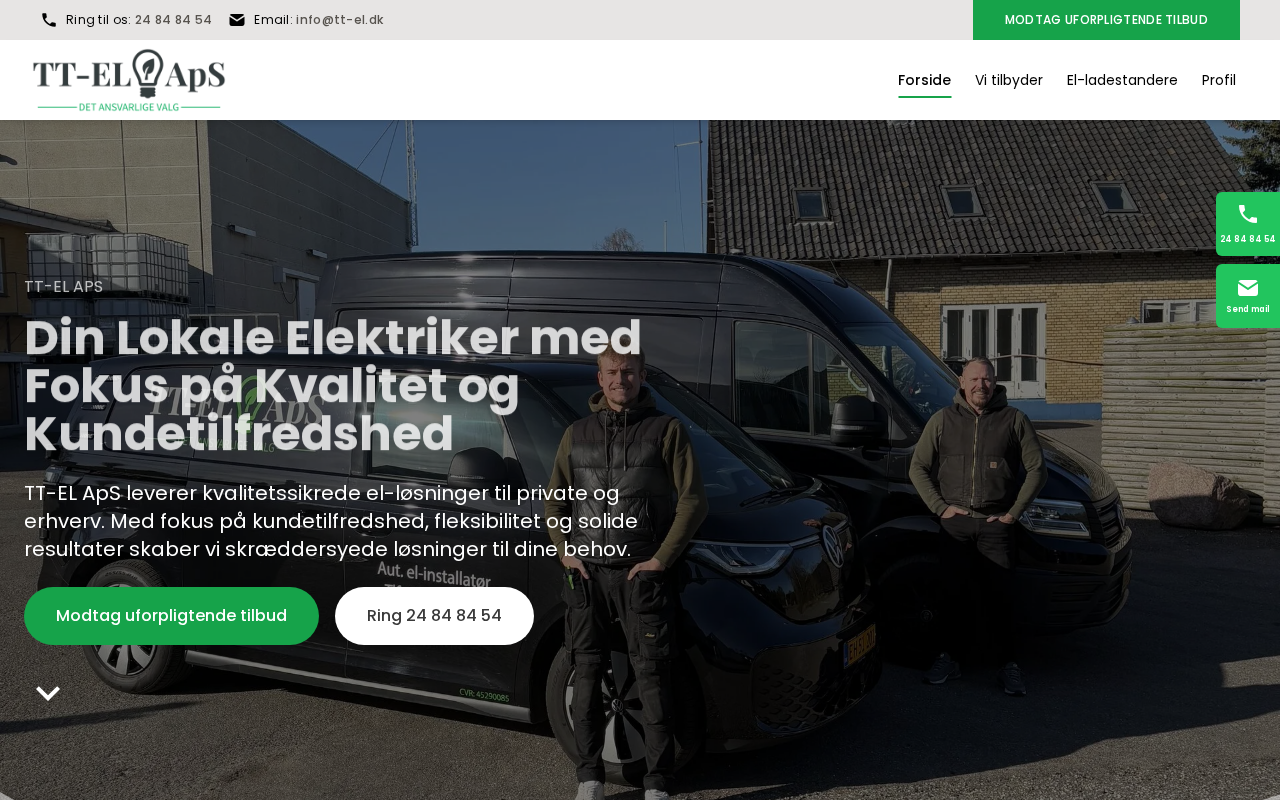
Task: Click the TT-EL APS hero subtitle
Action: pos(64,287)
